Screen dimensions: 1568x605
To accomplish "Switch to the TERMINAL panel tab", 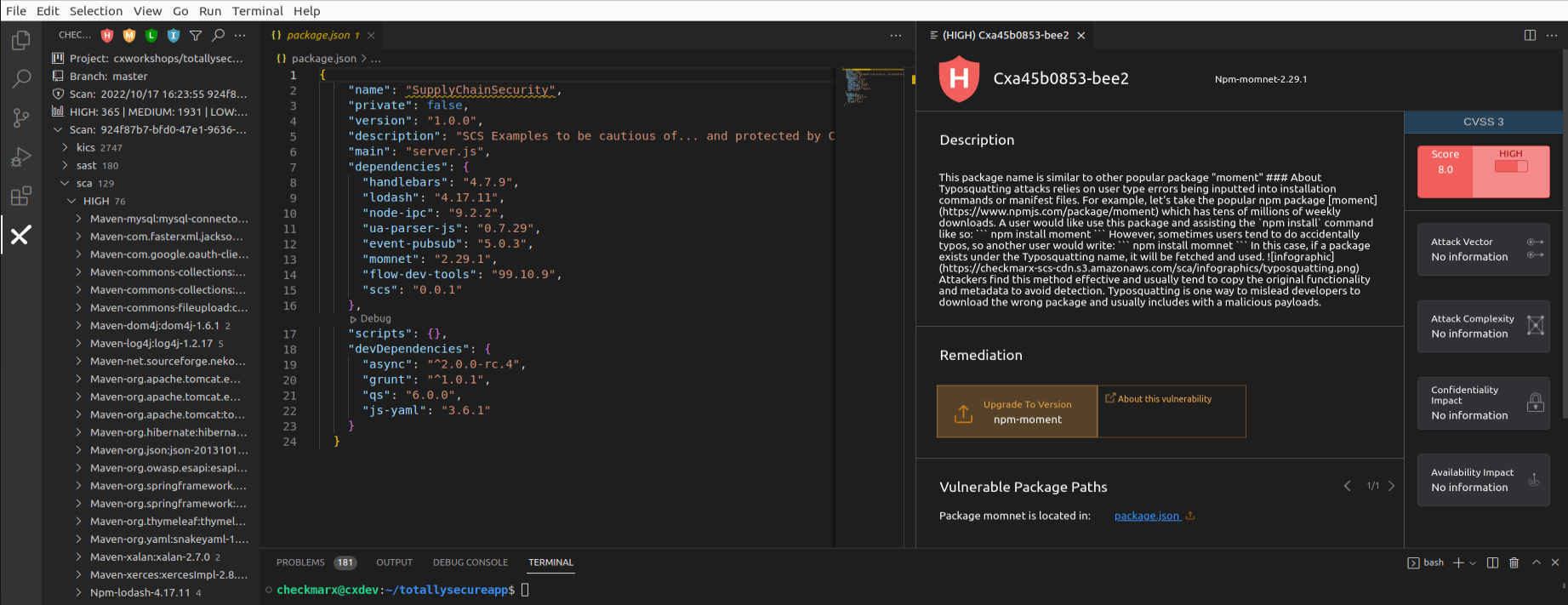I will 550,562.
